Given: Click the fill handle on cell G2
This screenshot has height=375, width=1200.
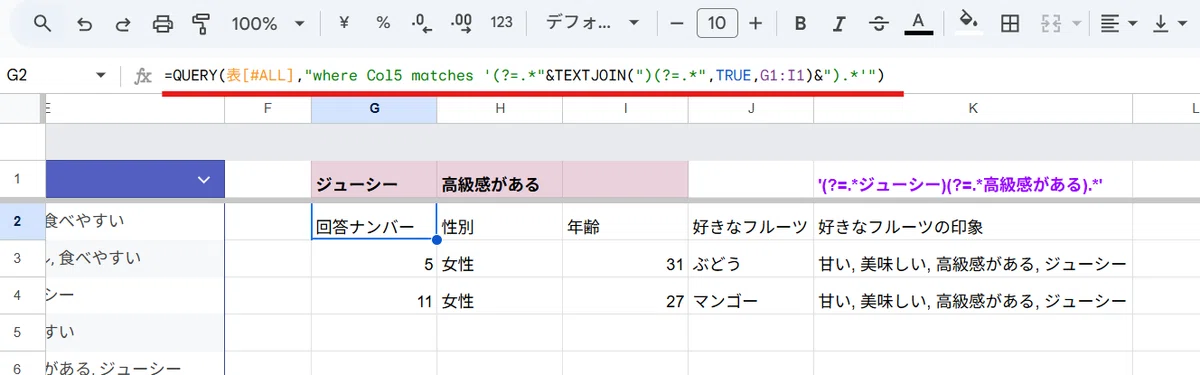Looking at the screenshot, I should (437, 240).
